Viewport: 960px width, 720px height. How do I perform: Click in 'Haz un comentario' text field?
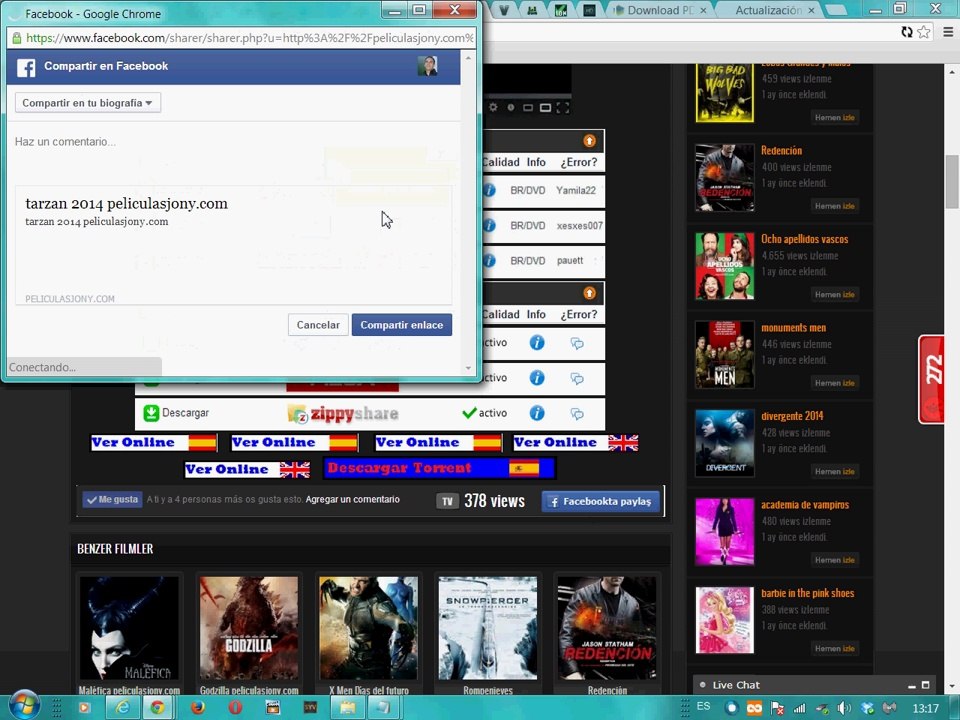(x=234, y=142)
